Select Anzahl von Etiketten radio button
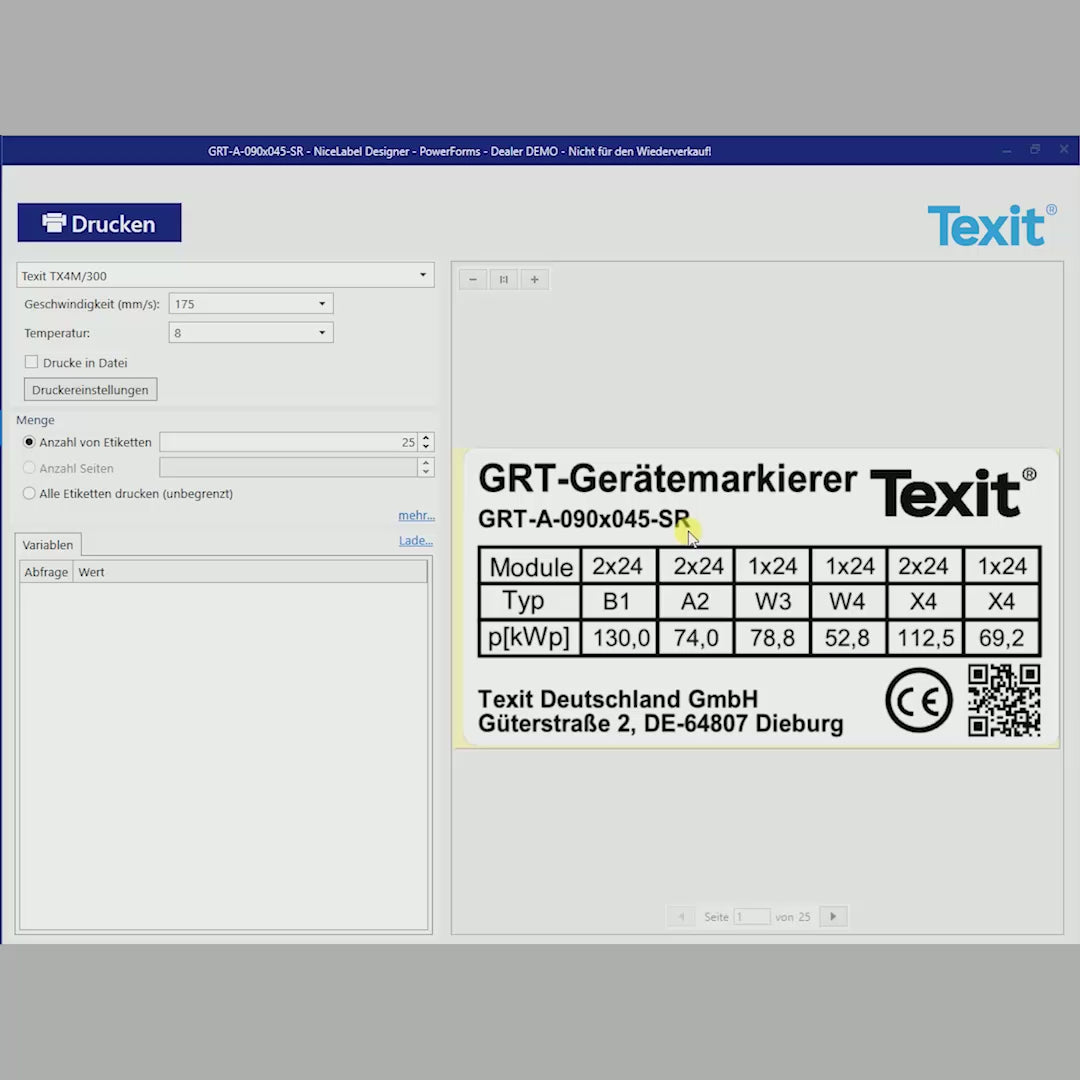 click(29, 442)
